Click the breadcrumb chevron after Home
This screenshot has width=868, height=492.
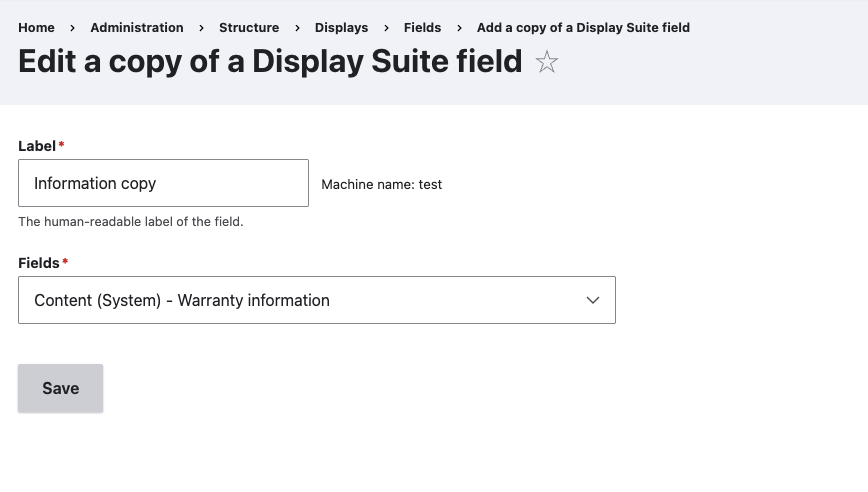coord(73,28)
